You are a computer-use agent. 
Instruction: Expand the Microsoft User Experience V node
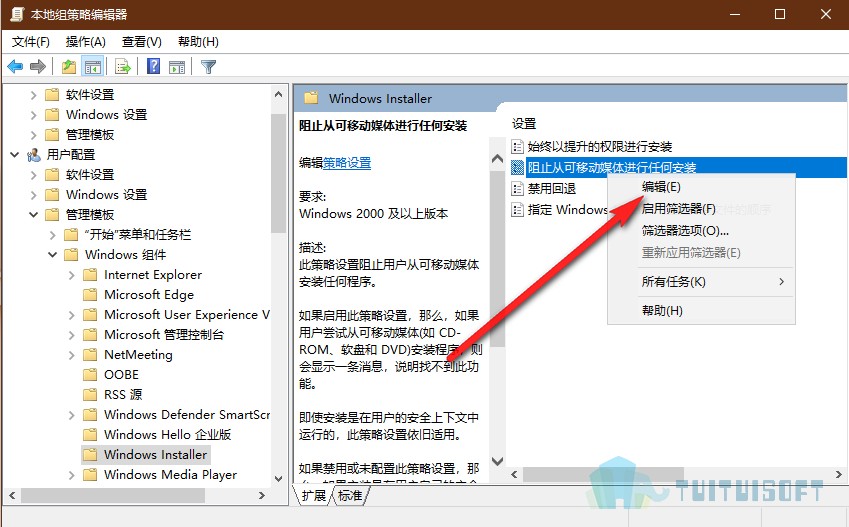pyautogui.click(x=71, y=315)
